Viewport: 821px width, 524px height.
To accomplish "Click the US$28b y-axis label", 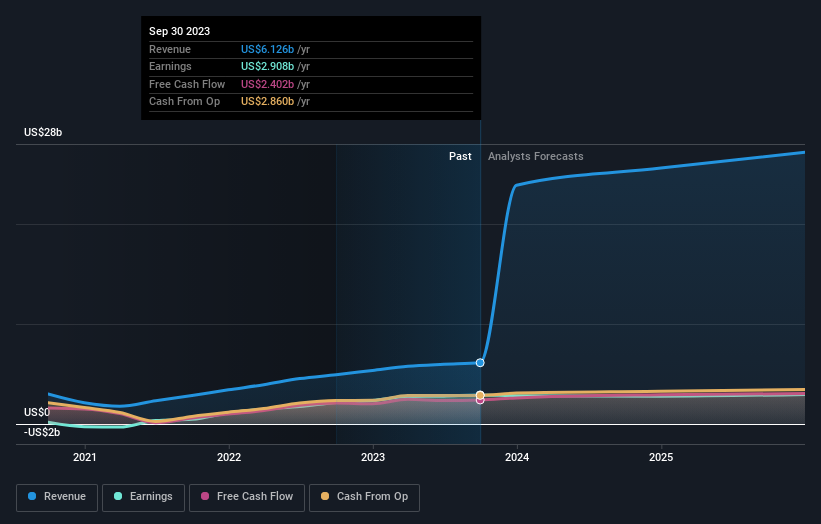I will [43, 132].
